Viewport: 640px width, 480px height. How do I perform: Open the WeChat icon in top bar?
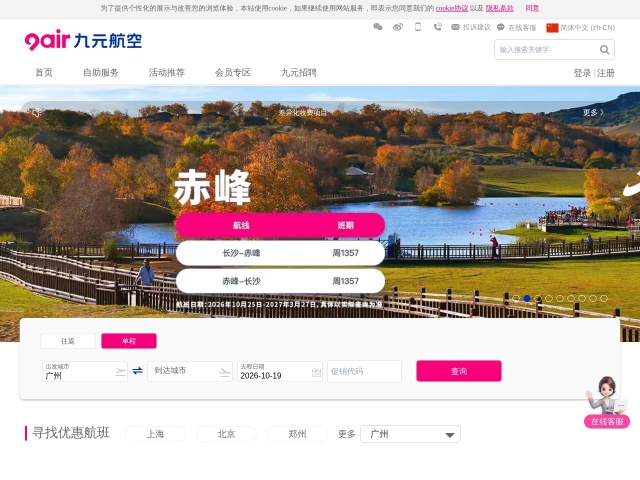[378, 27]
